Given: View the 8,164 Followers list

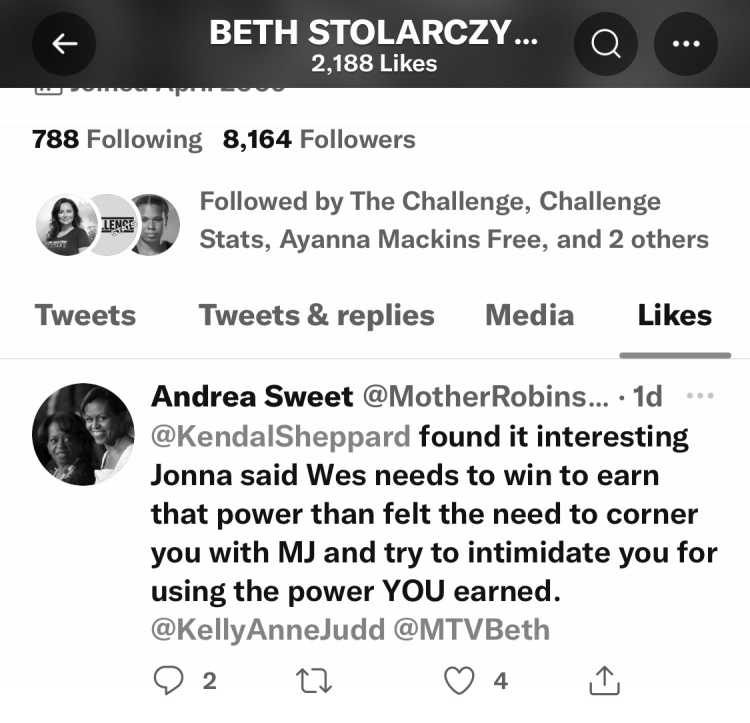Looking at the screenshot, I should tap(319, 139).
